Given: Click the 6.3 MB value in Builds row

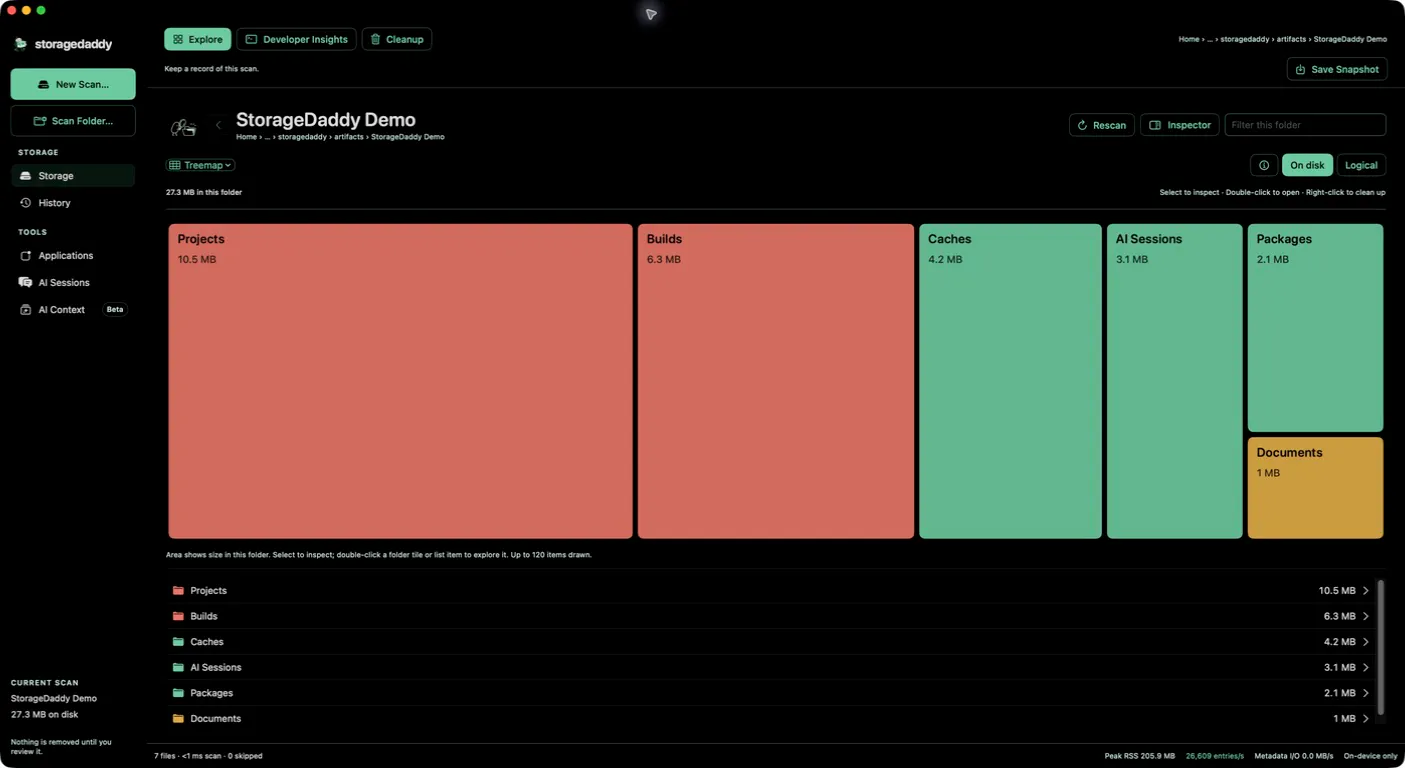Looking at the screenshot, I should click(1340, 617).
